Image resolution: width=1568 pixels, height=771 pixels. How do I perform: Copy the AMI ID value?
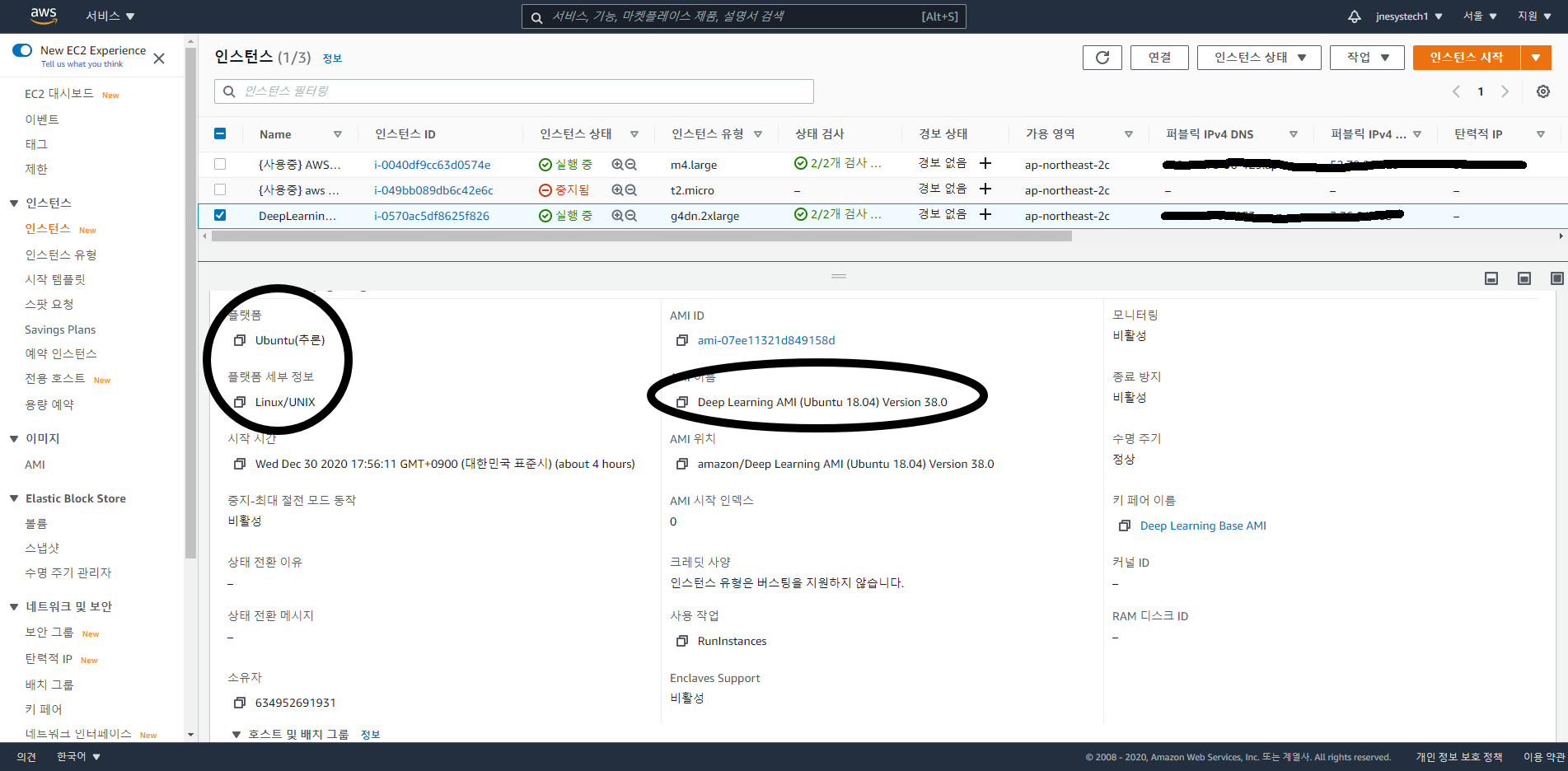coord(682,340)
